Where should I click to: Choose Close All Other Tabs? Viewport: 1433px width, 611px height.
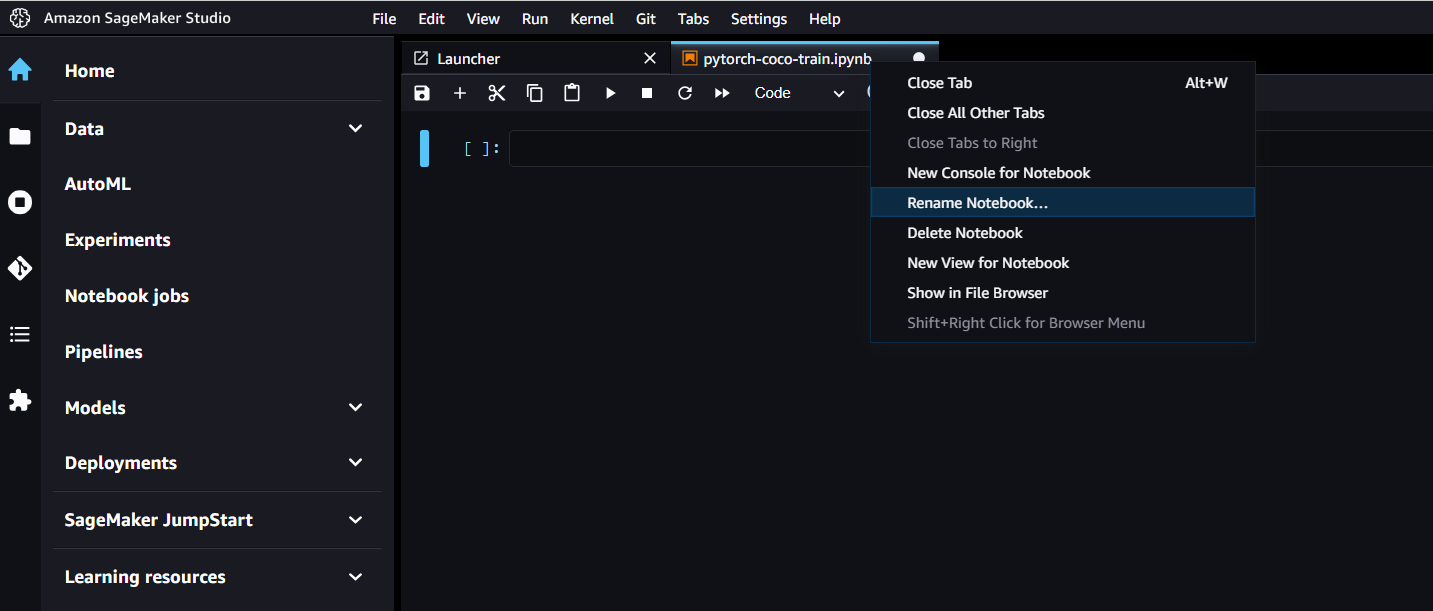pyautogui.click(x=1063, y=113)
